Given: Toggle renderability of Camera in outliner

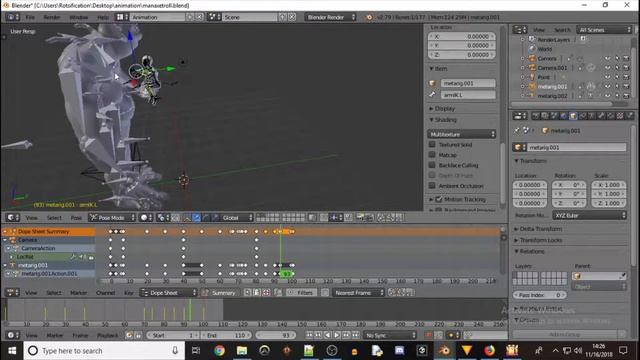Looking at the screenshot, I should [x=626, y=58].
